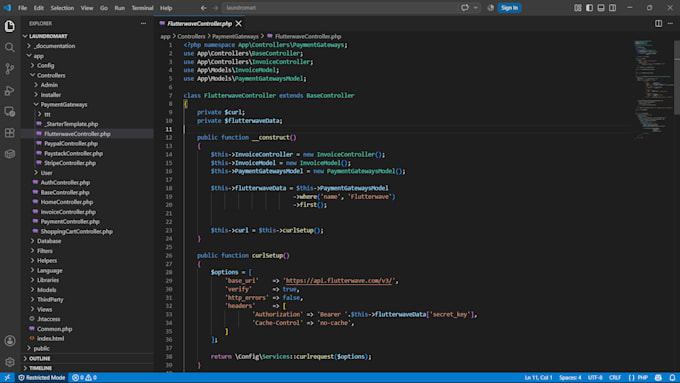Screen dimensions: 680x383
Task: Click the remote window icon in status bar
Action: coord(7,378)
